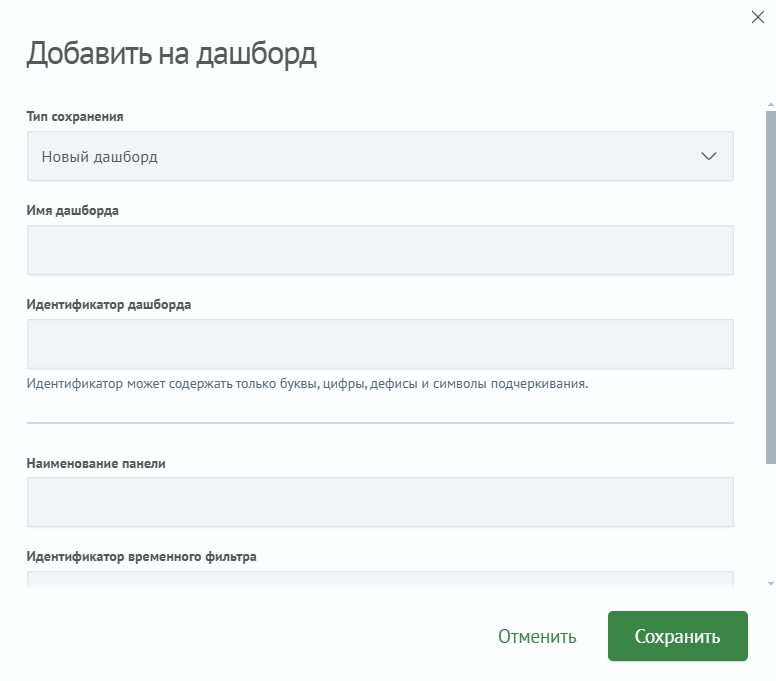Viewport: 776px width, 681px height.
Task: Cancel with the Отменить link
Action: pos(537,636)
